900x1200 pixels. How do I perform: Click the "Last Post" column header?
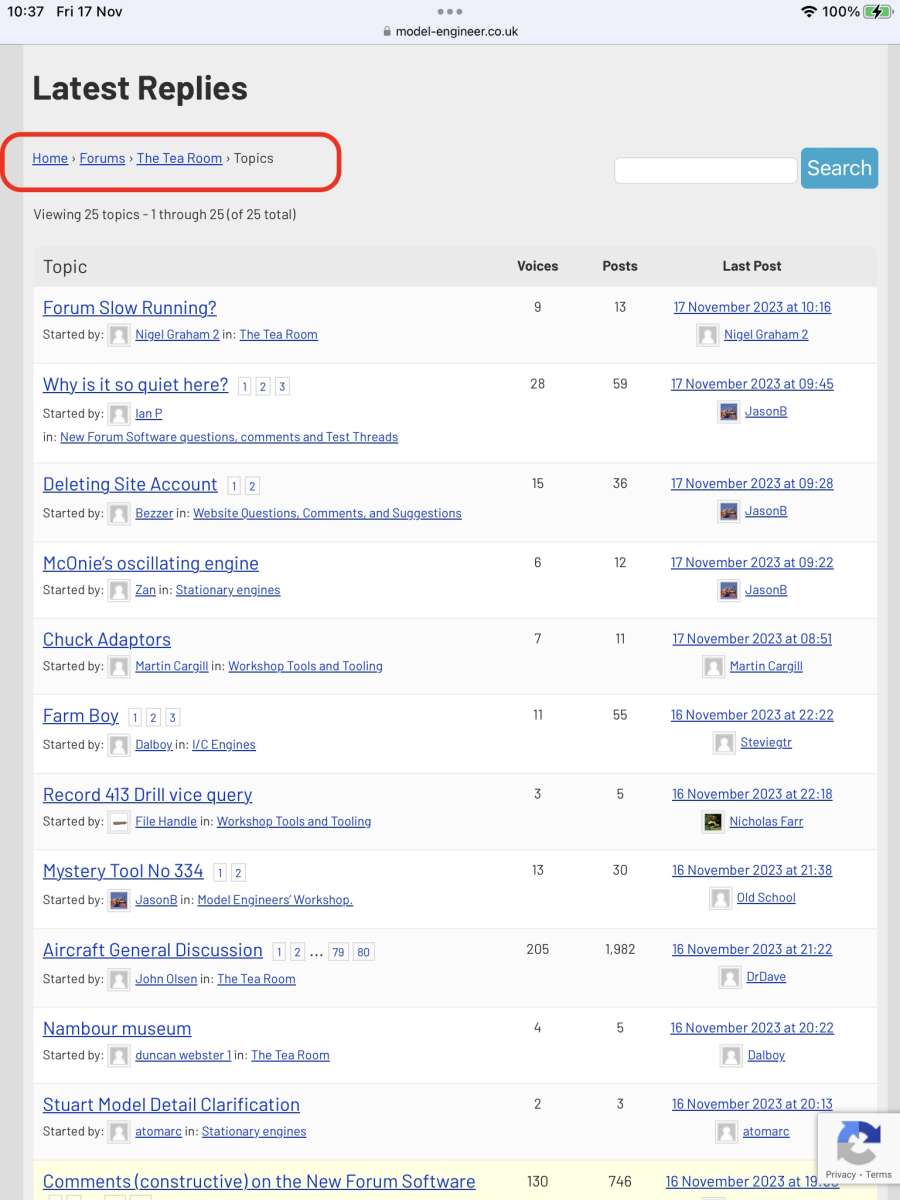coord(752,266)
